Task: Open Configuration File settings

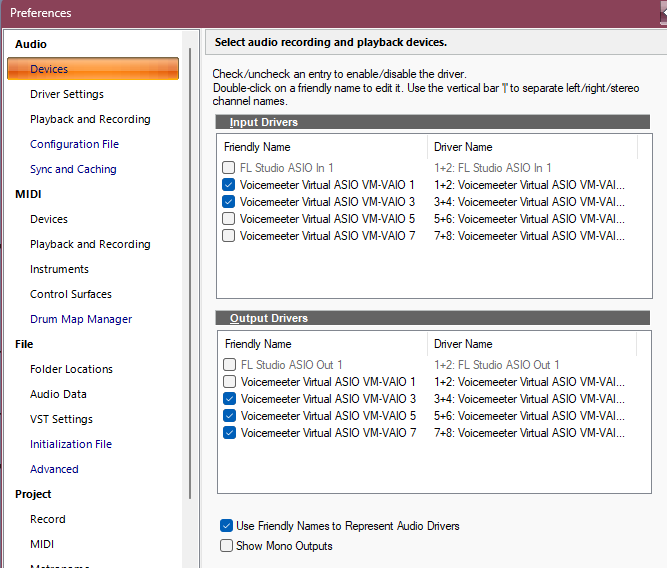Action: (x=74, y=144)
